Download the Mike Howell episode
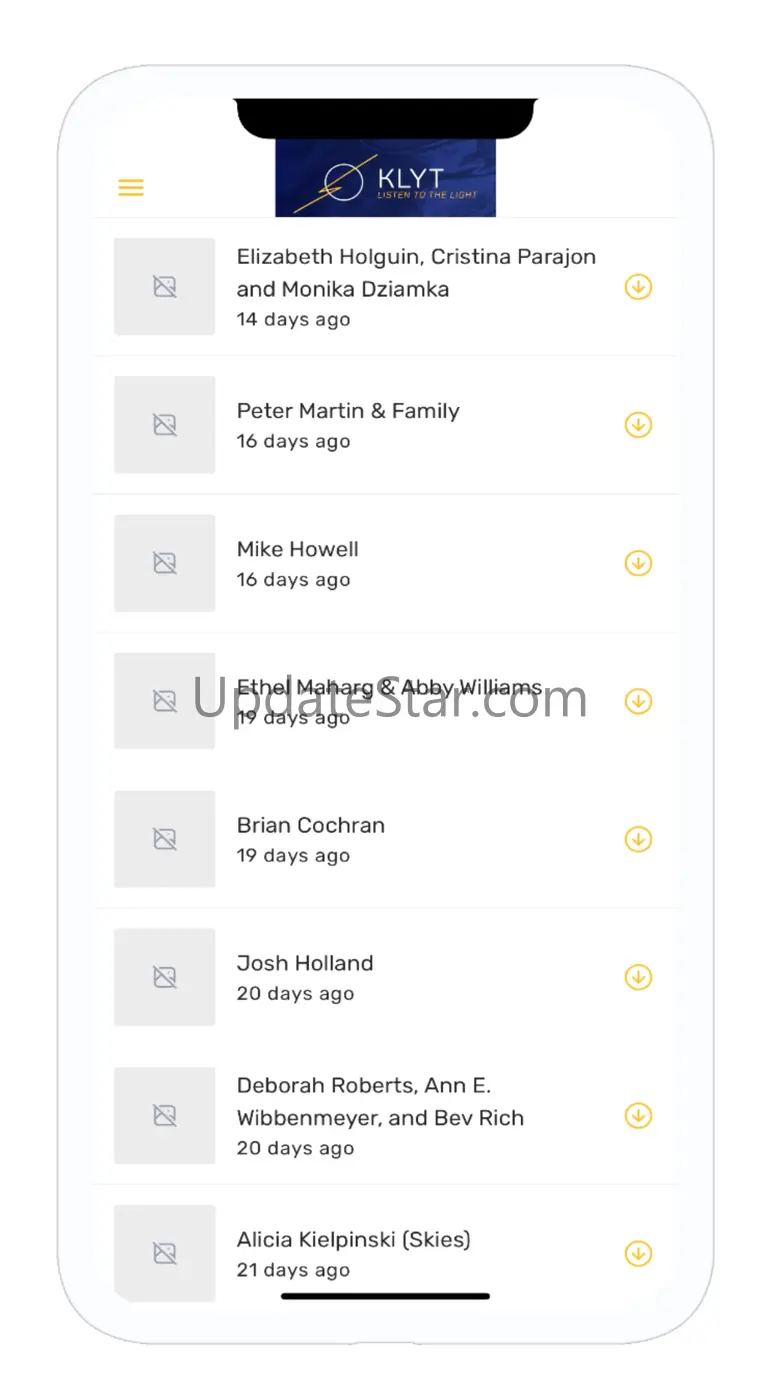The height and width of the screenshot is (1387, 780). (x=638, y=563)
